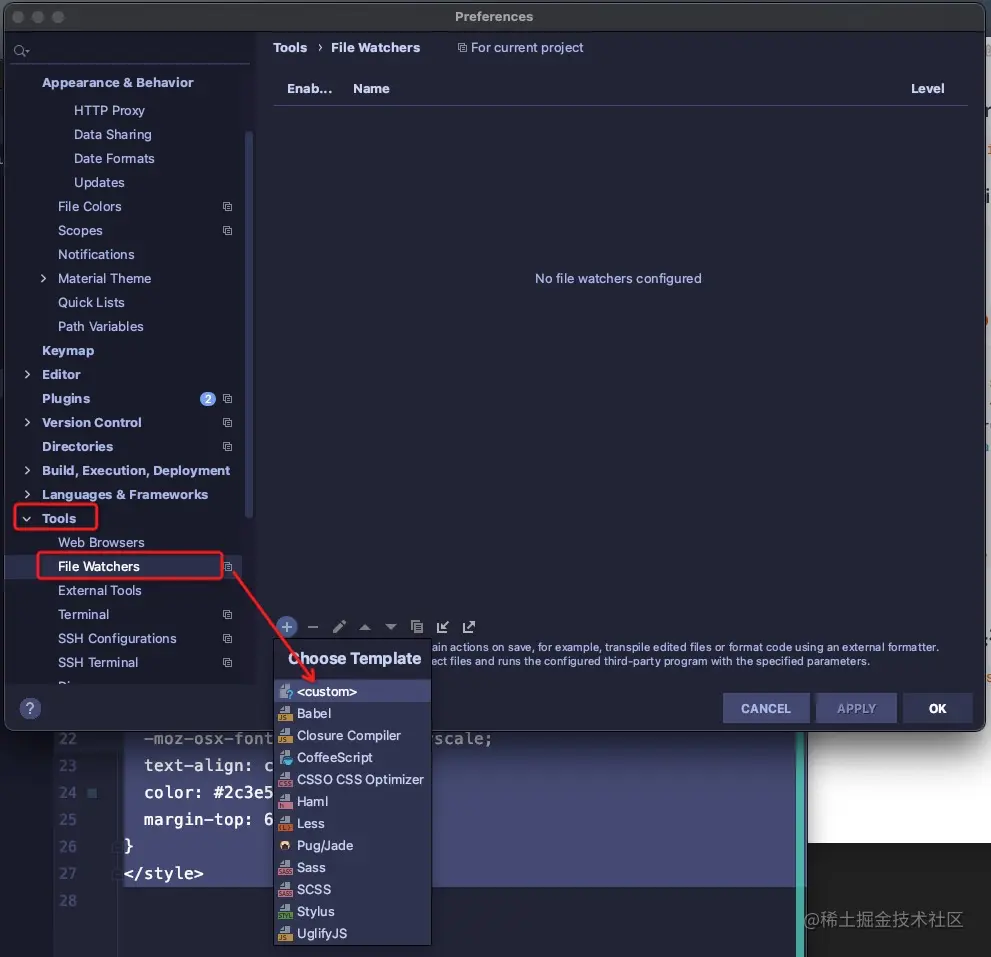This screenshot has height=957, width=991.
Task: Click the Name column header
Action: 371,88
